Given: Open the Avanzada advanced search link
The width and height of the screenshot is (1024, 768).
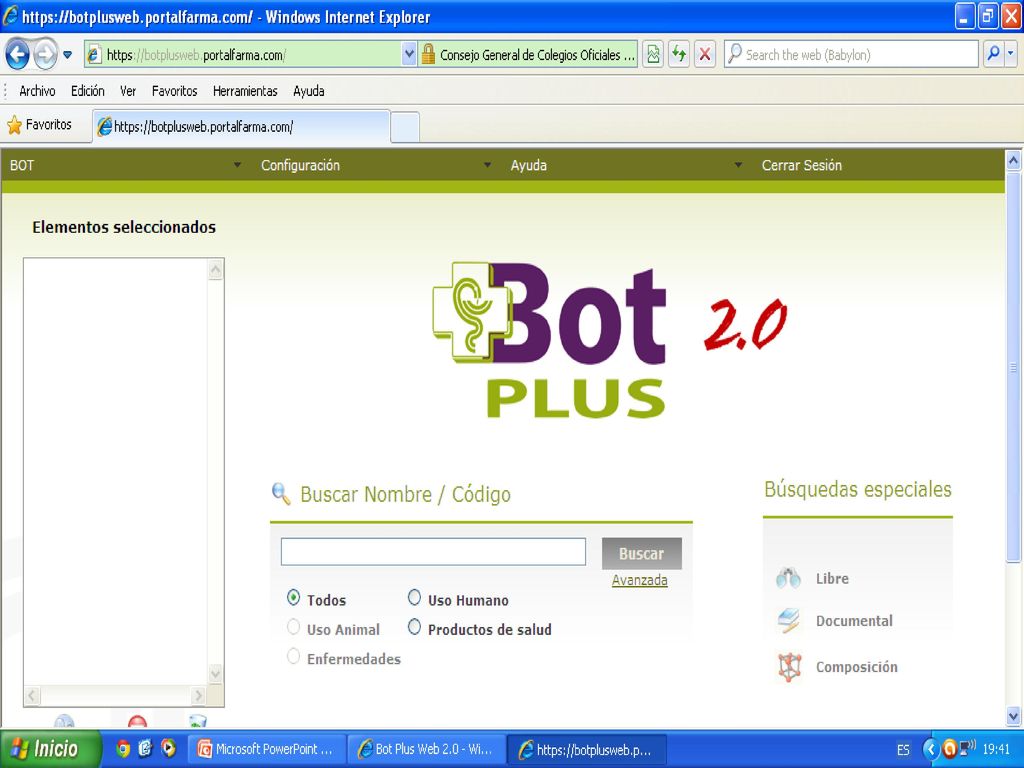Looking at the screenshot, I should 639,580.
